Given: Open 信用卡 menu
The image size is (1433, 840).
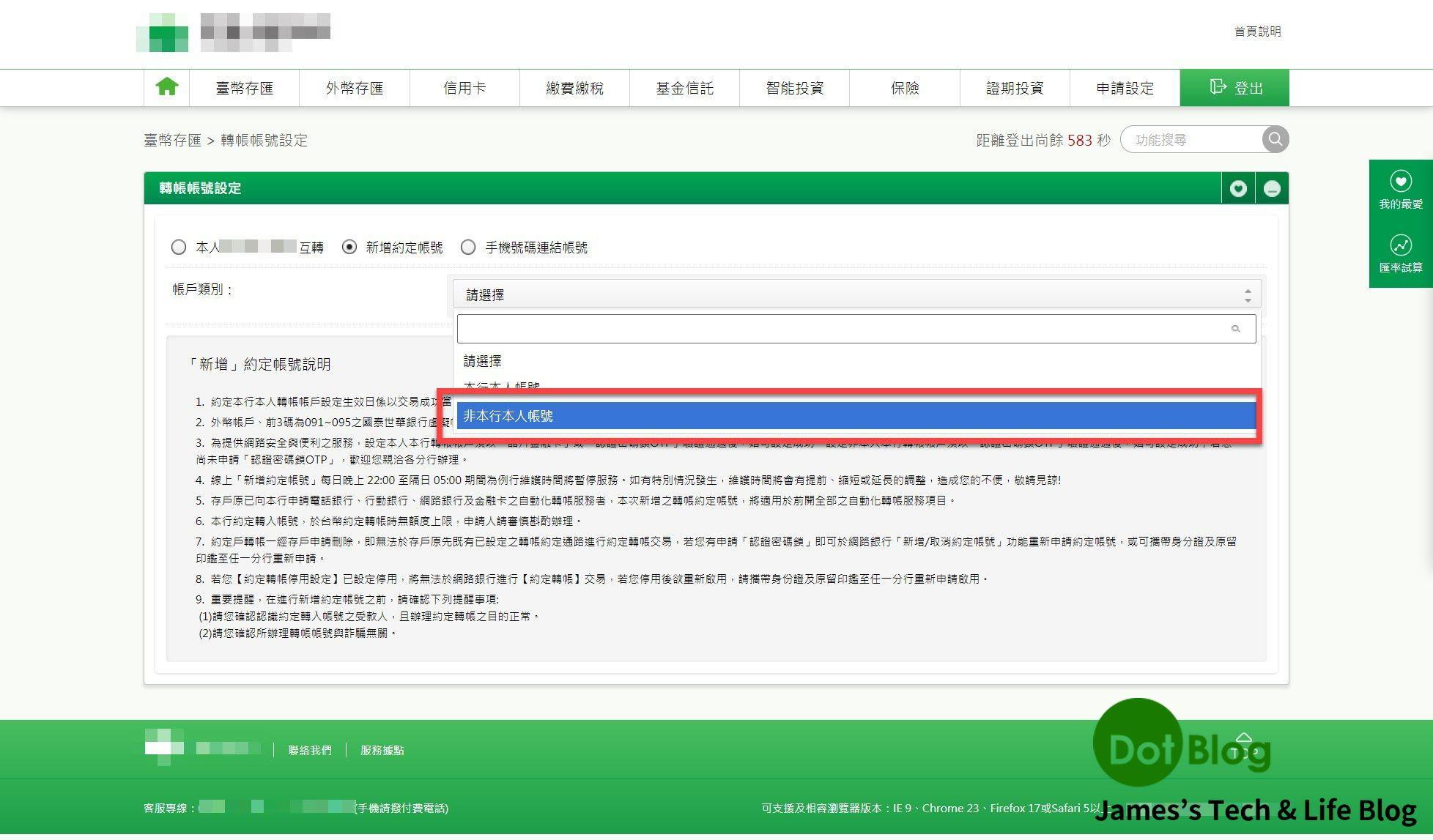Looking at the screenshot, I should [x=464, y=88].
